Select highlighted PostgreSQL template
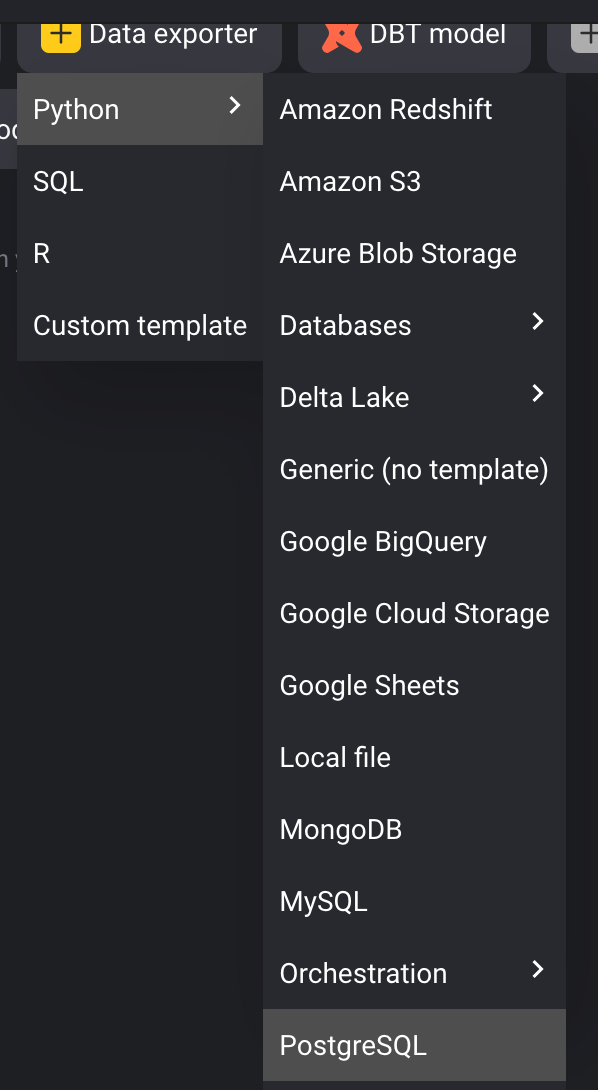This screenshot has width=598, height=1090. [414, 1045]
